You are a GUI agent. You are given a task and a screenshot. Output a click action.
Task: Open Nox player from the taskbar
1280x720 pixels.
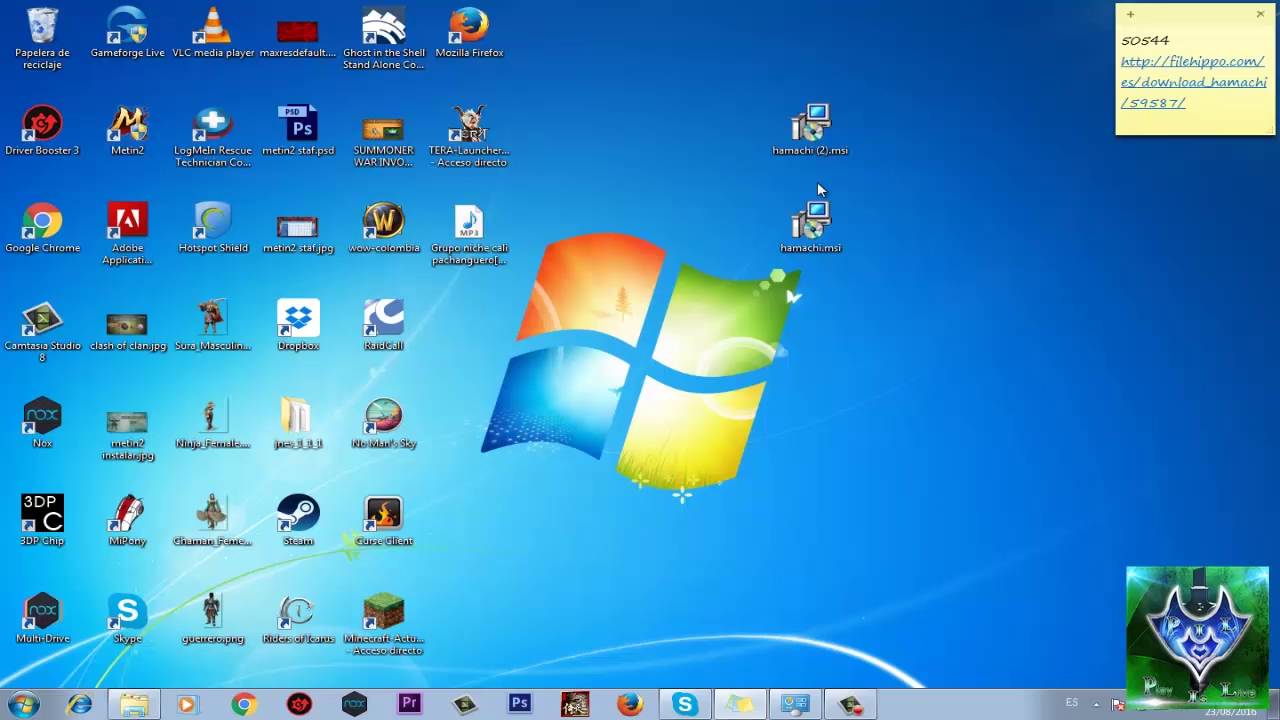[354, 704]
